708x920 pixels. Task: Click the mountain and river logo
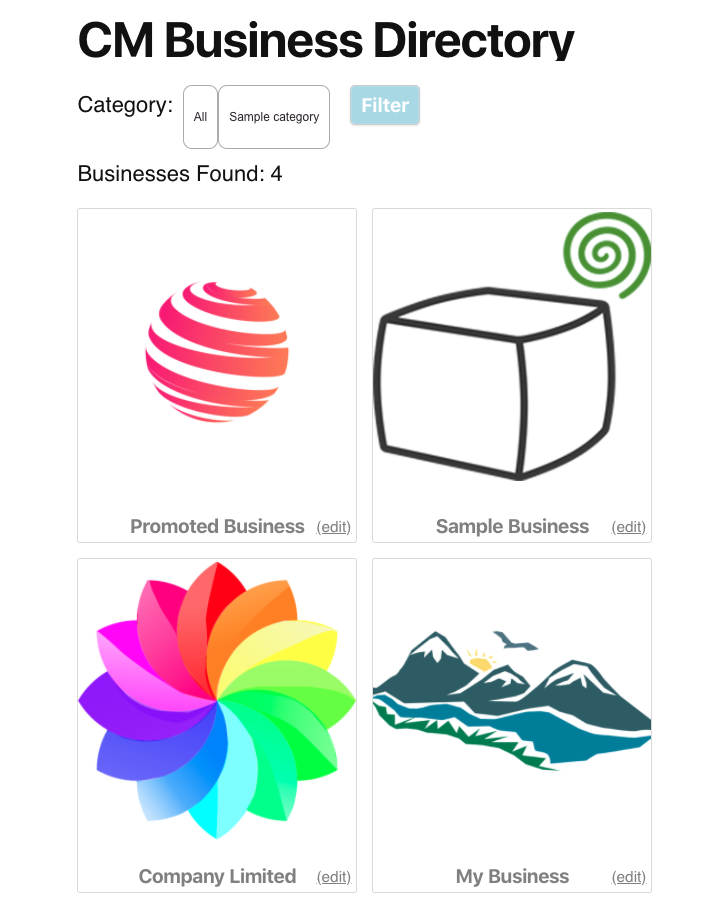click(512, 700)
